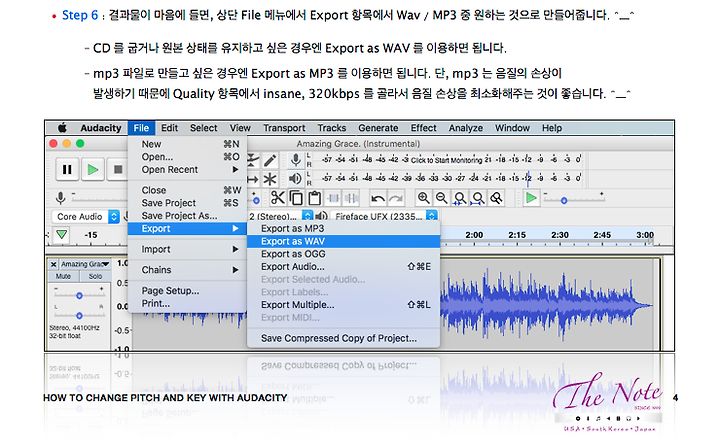Click the Redo arrow icon
Image resolution: width=720 pixels, height=444 pixels.
(396, 198)
